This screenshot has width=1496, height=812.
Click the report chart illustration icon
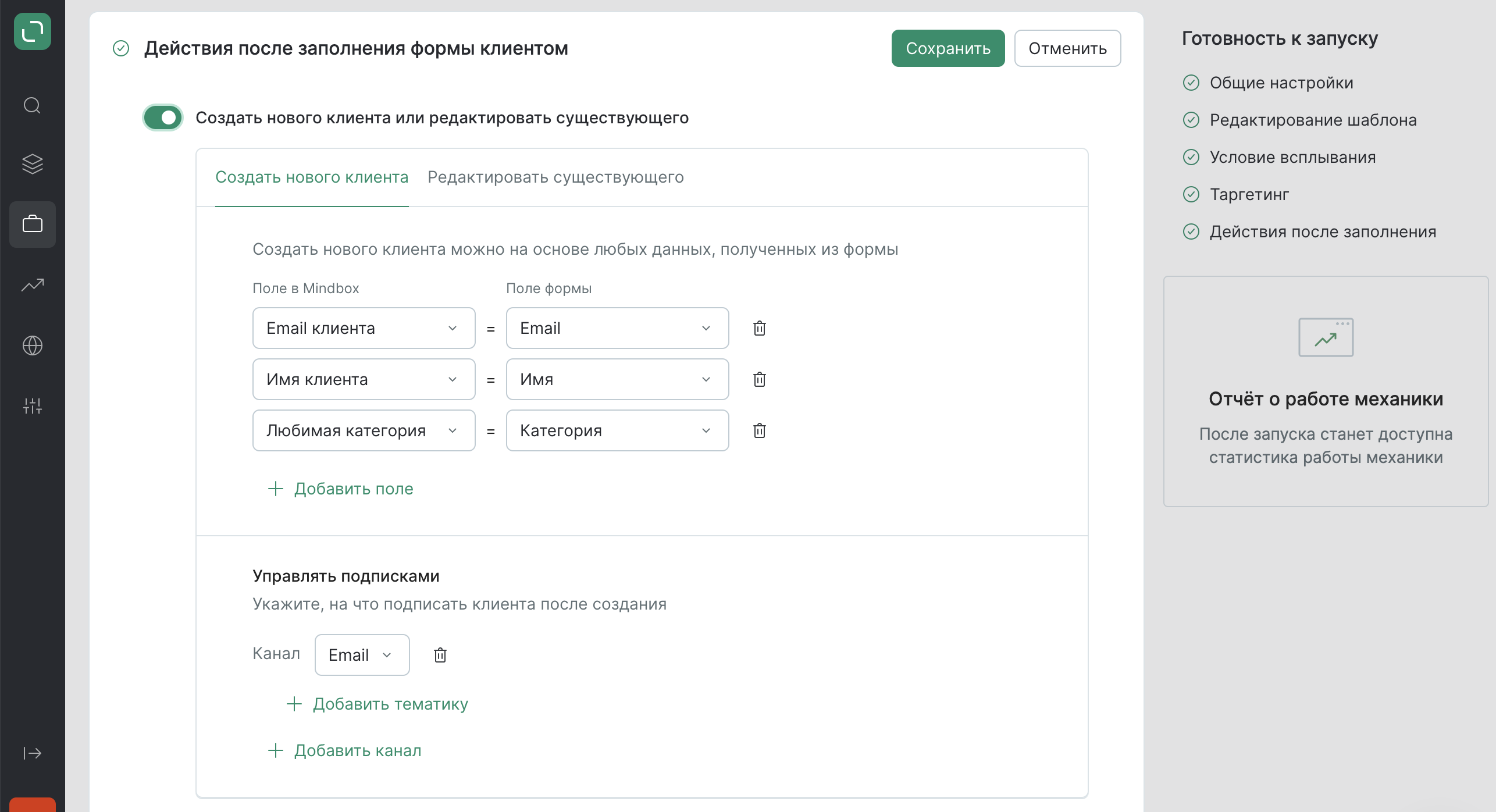(x=1326, y=337)
